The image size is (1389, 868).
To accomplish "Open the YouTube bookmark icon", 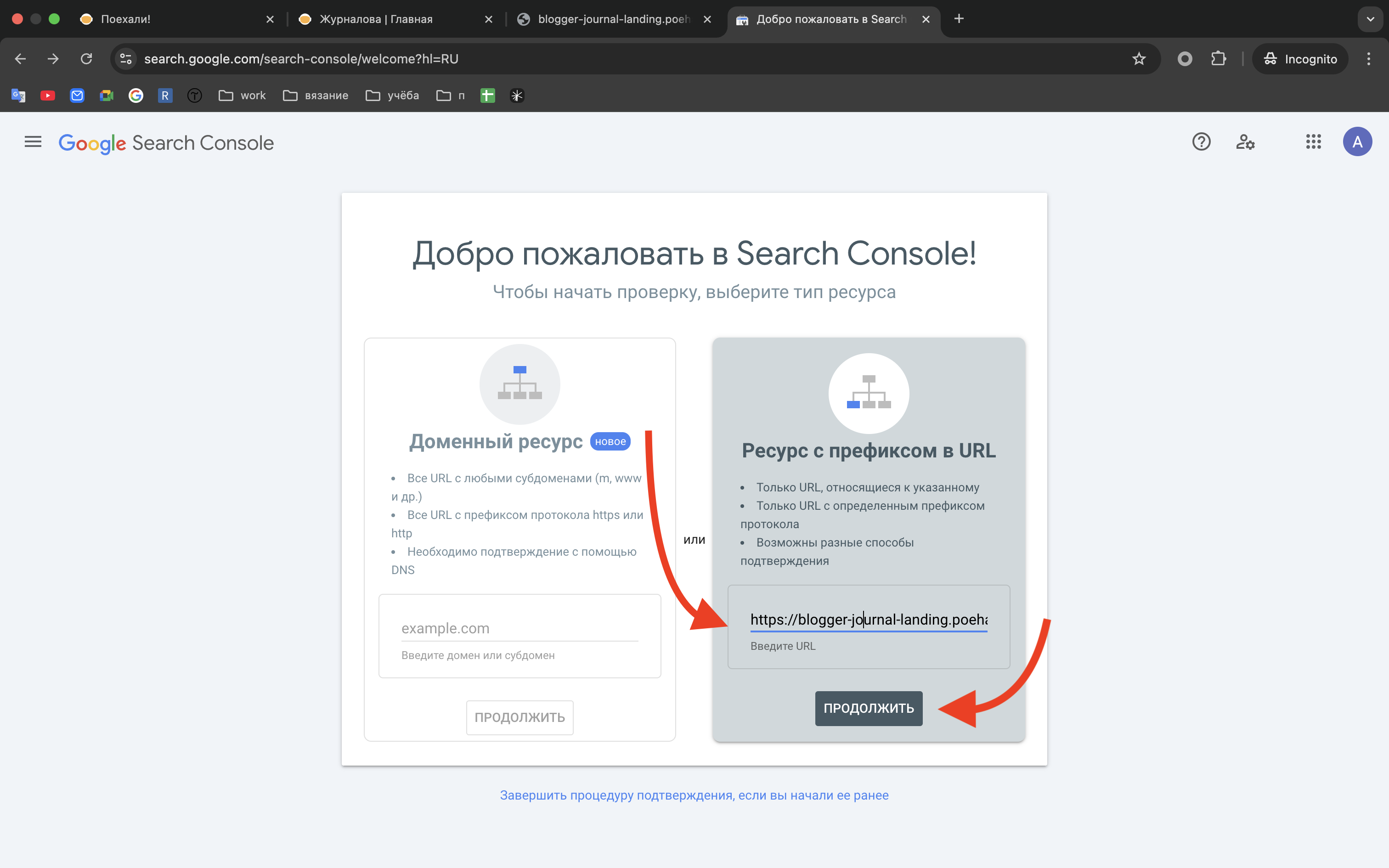I will 48,96.
